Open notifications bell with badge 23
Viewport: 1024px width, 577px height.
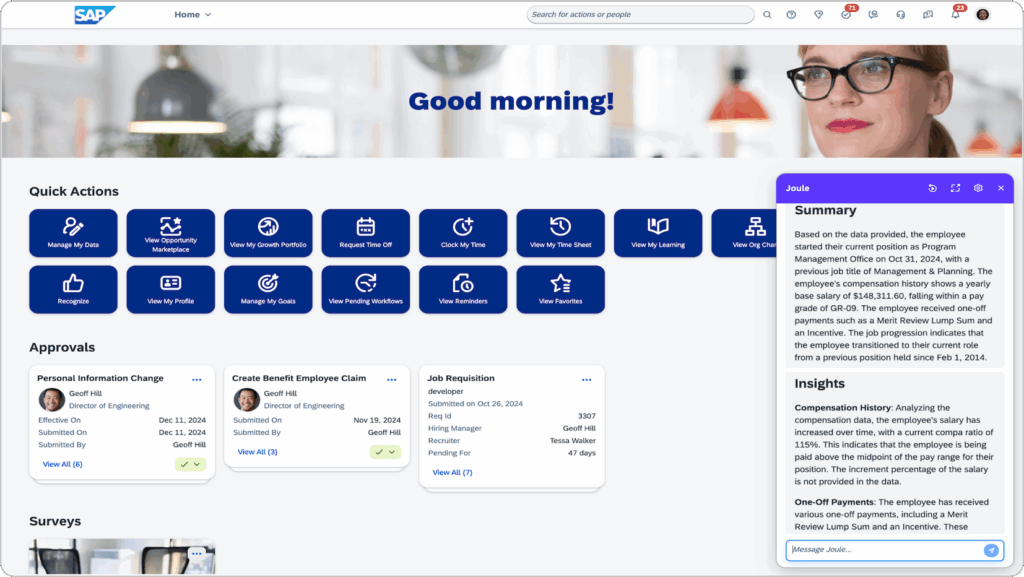pyautogui.click(x=955, y=14)
